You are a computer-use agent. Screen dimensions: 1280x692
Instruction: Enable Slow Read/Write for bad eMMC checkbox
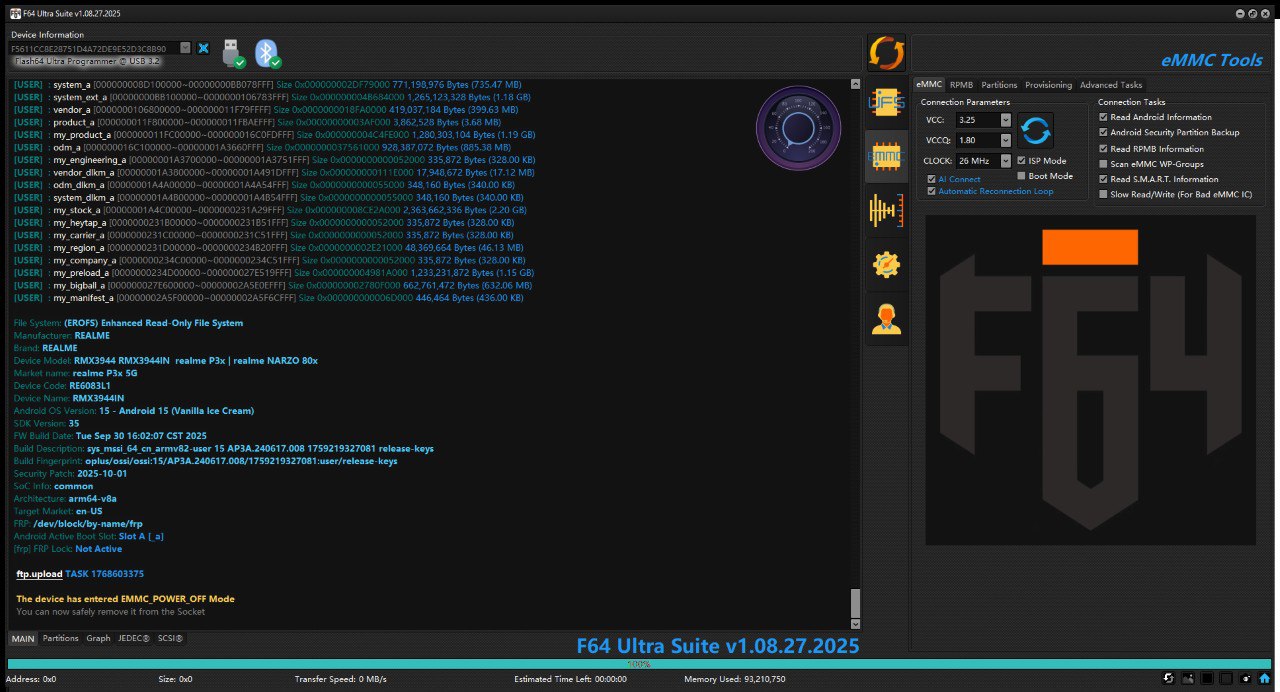[x=1103, y=195]
